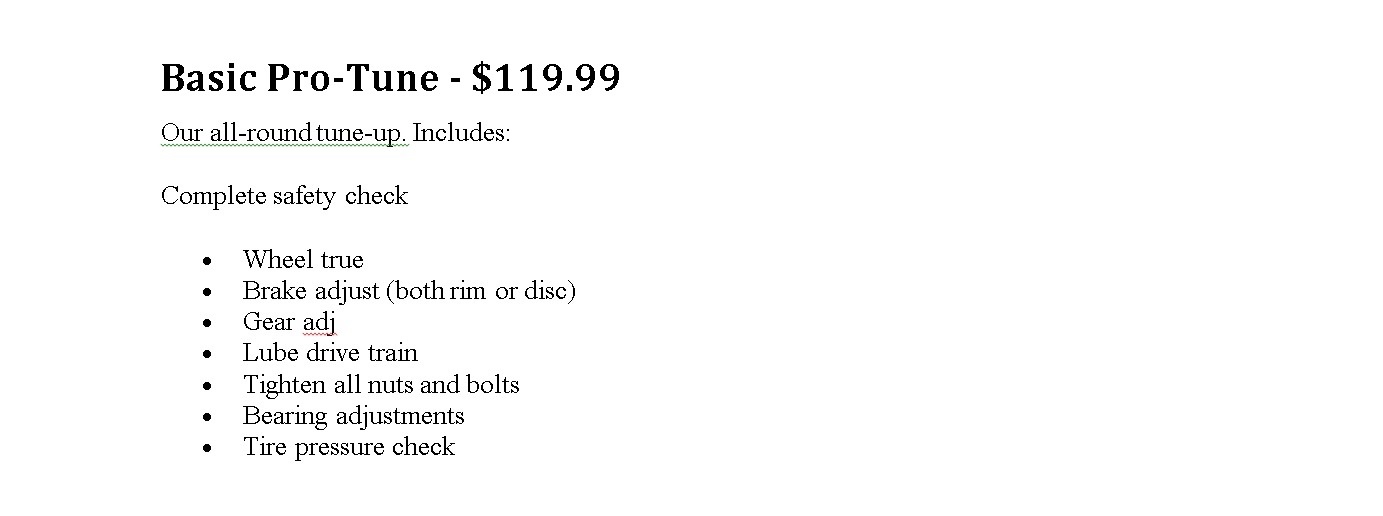Click the bullet before 'Brake adjust'
Screen dimensions: 1383x516
coord(207,293)
